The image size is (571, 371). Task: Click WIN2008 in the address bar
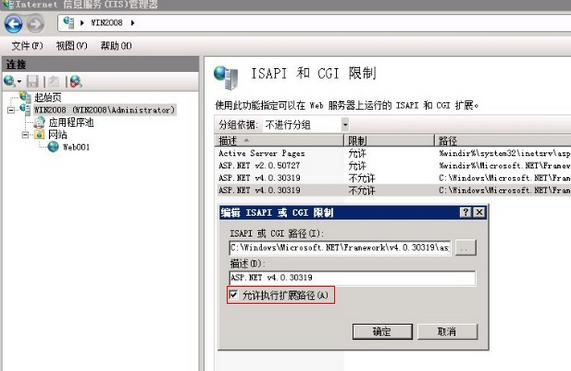[107, 23]
